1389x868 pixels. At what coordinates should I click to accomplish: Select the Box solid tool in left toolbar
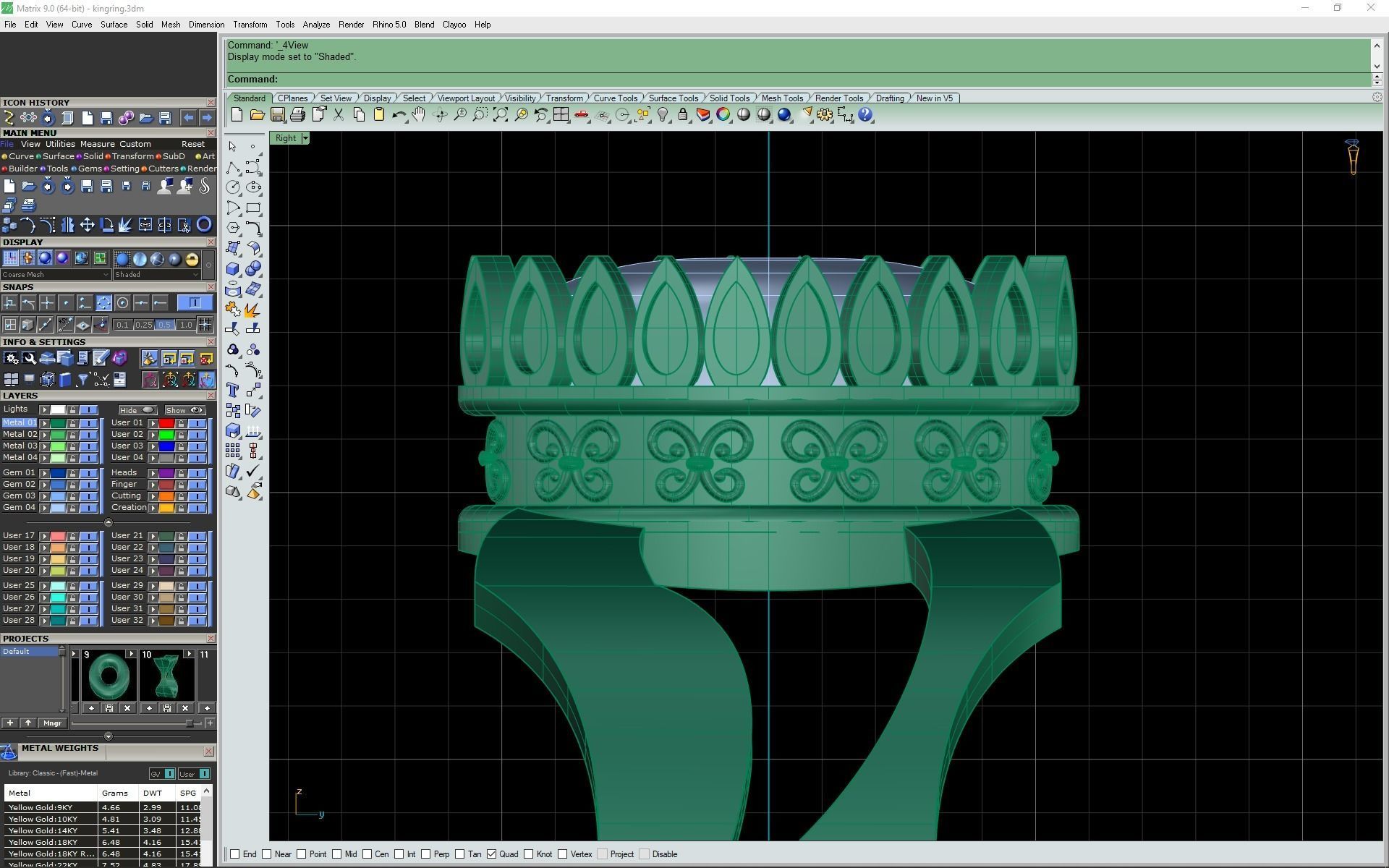(233, 269)
